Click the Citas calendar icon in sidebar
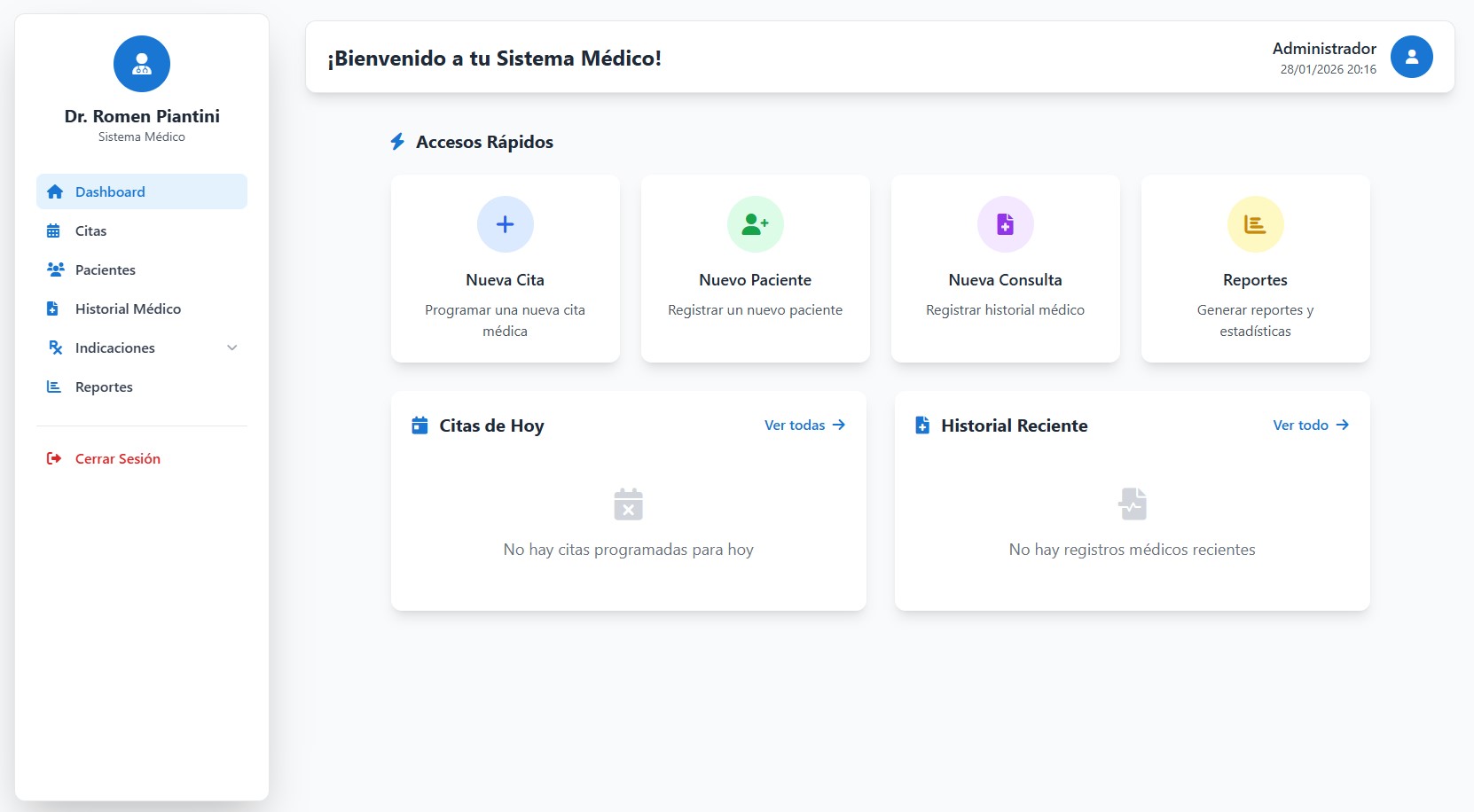The image size is (1474, 812). coord(53,230)
